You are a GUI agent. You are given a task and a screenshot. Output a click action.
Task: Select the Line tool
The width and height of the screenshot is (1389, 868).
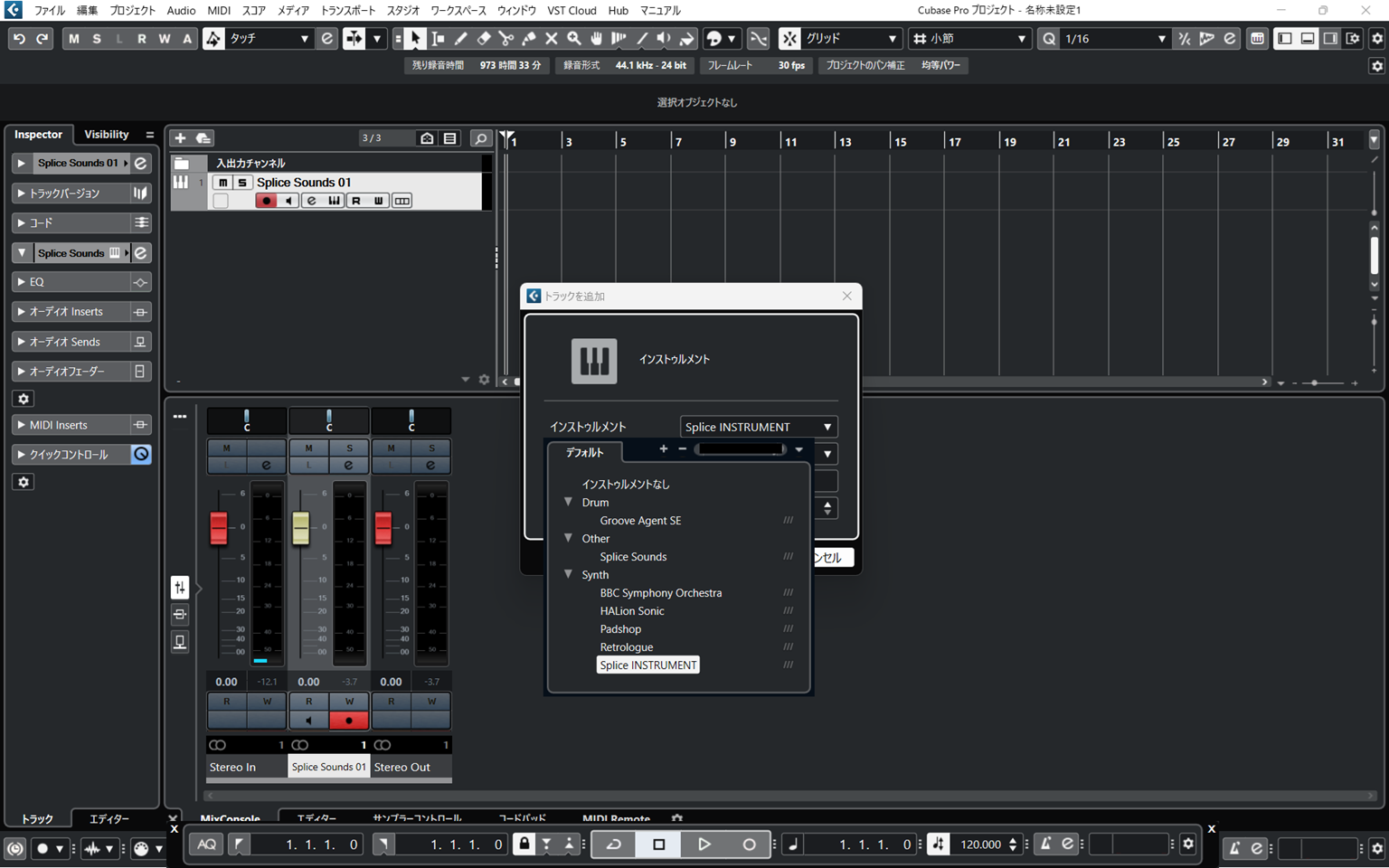tap(642, 39)
